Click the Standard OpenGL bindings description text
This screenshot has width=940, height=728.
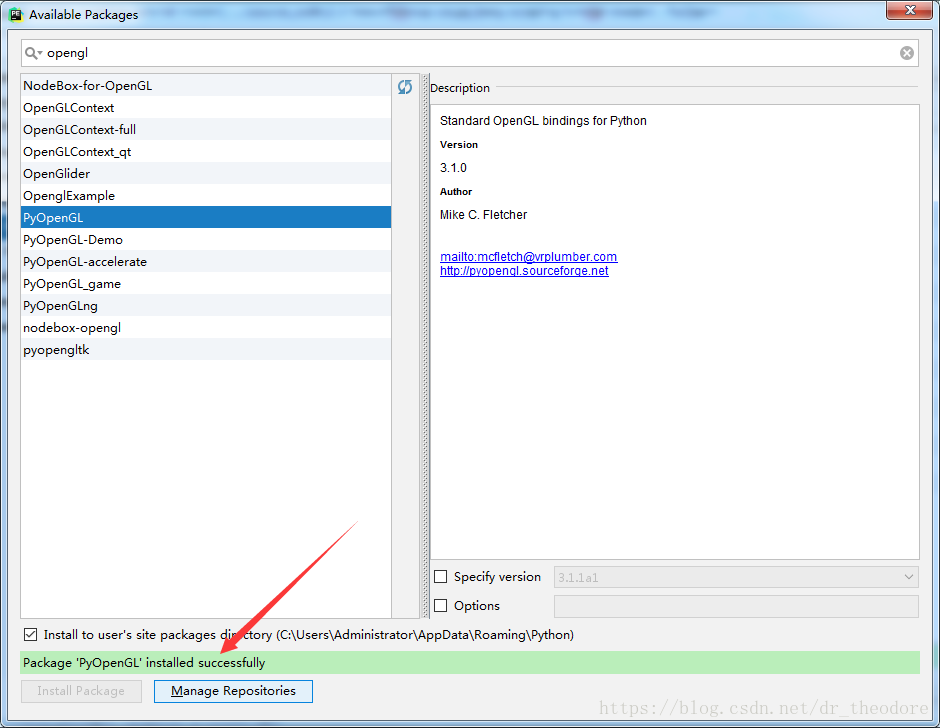tap(543, 121)
